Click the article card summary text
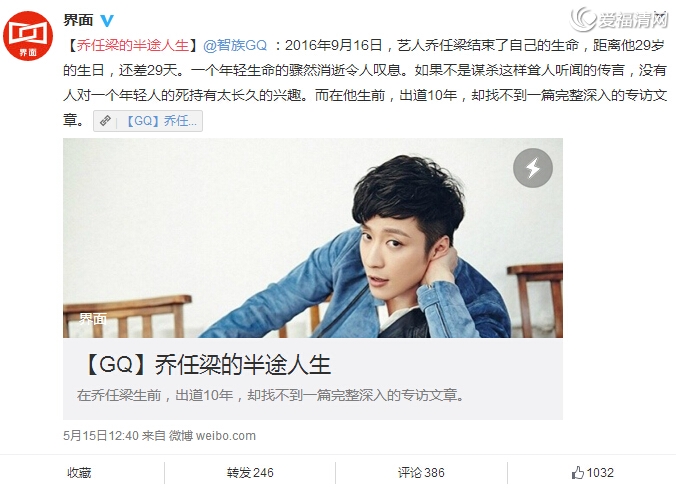Image resolution: width=676 pixels, height=492 pixels. (x=270, y=395)
